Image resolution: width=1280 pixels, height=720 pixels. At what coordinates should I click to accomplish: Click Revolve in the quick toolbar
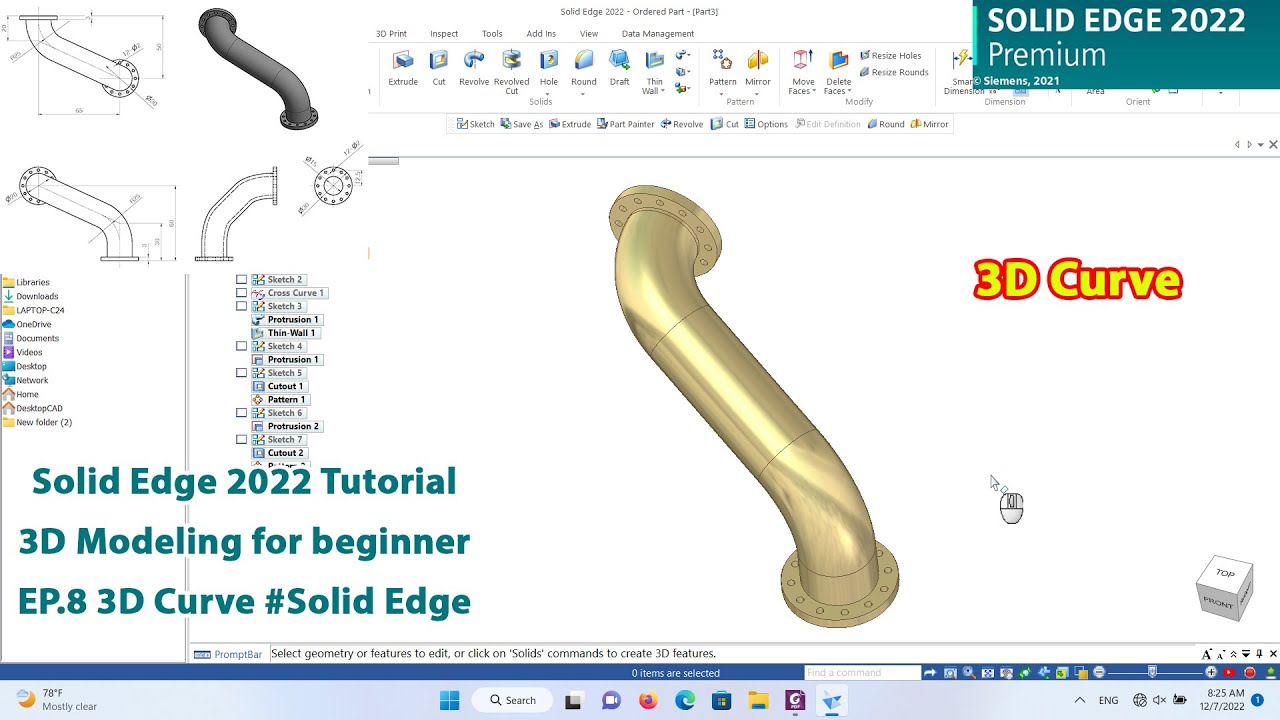click(681, 124)
